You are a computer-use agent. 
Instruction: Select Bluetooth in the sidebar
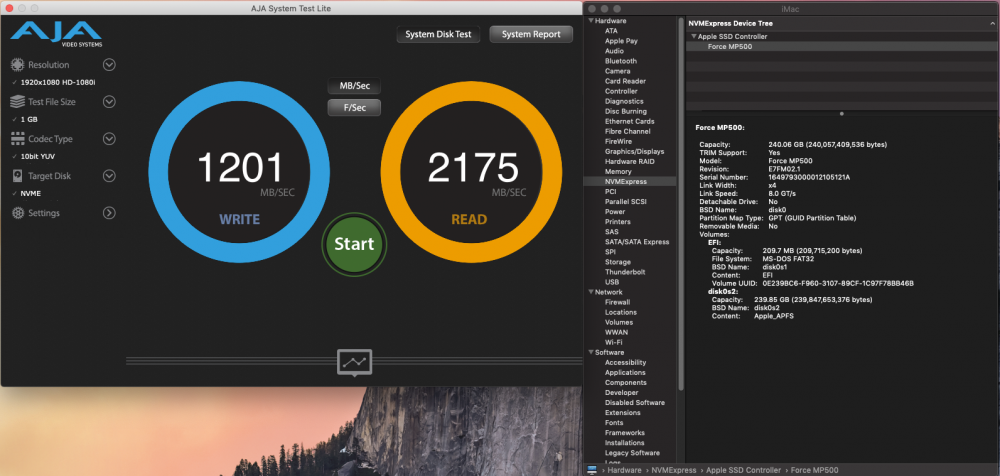pos(621,61)
